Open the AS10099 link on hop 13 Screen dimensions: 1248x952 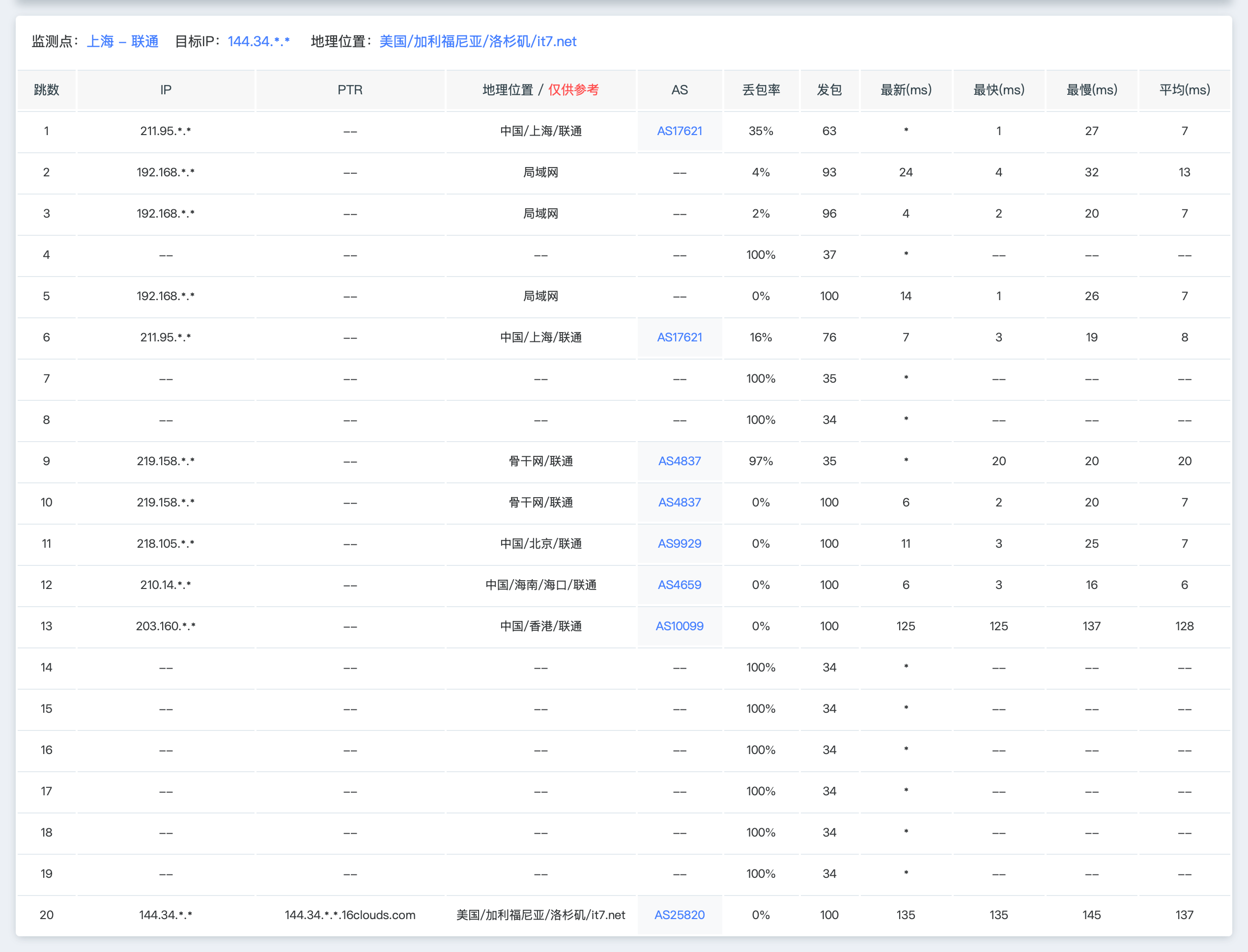pyautogui.click(x=680, y=626)
